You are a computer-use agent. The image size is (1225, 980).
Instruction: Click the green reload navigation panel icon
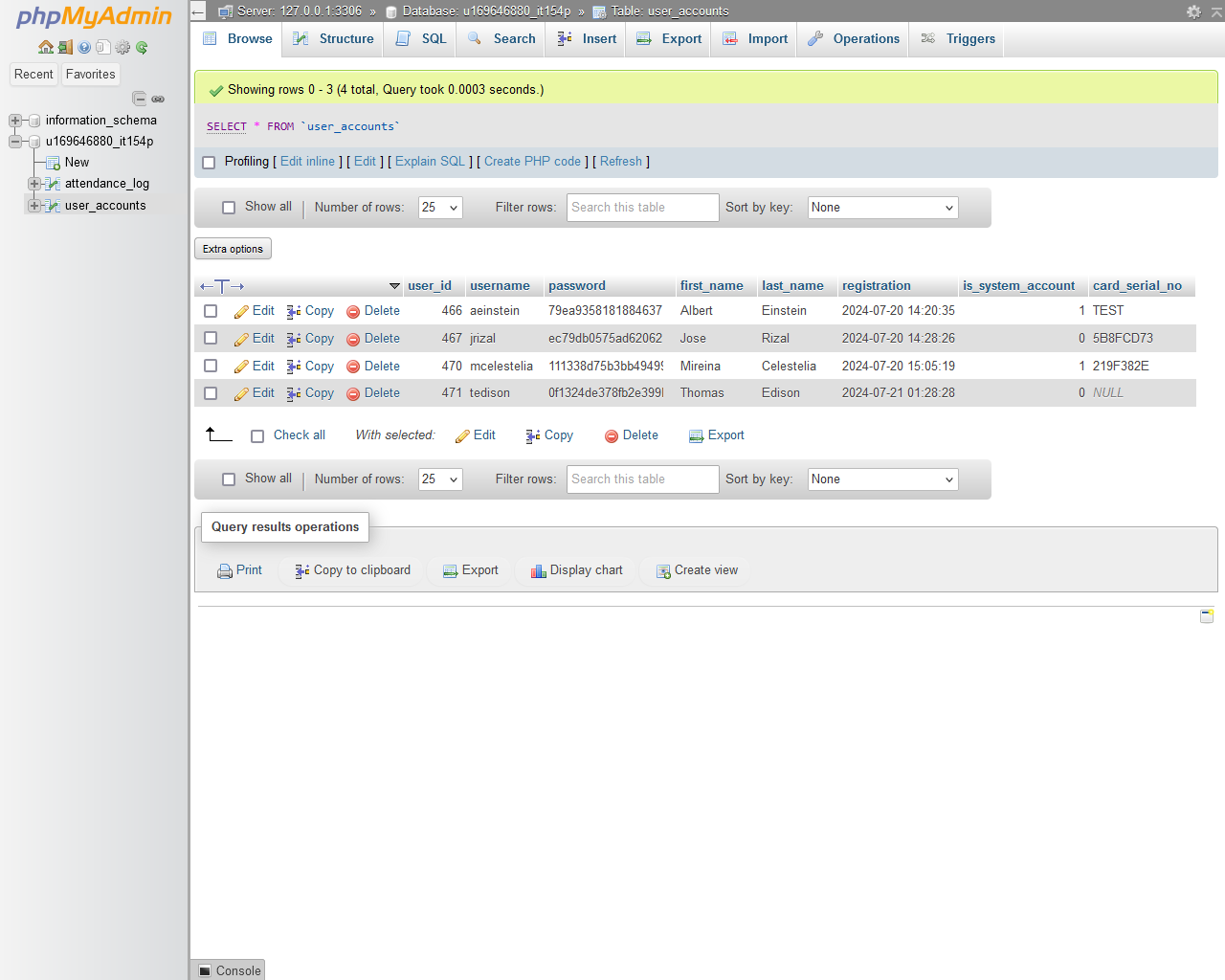pos(142,47)
